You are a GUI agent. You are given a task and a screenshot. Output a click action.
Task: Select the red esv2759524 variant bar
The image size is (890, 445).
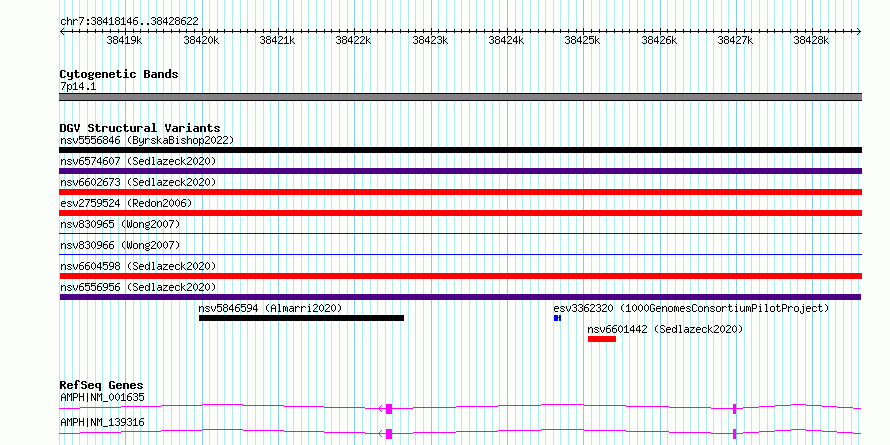pyautogui.click(x=460, y=213)
